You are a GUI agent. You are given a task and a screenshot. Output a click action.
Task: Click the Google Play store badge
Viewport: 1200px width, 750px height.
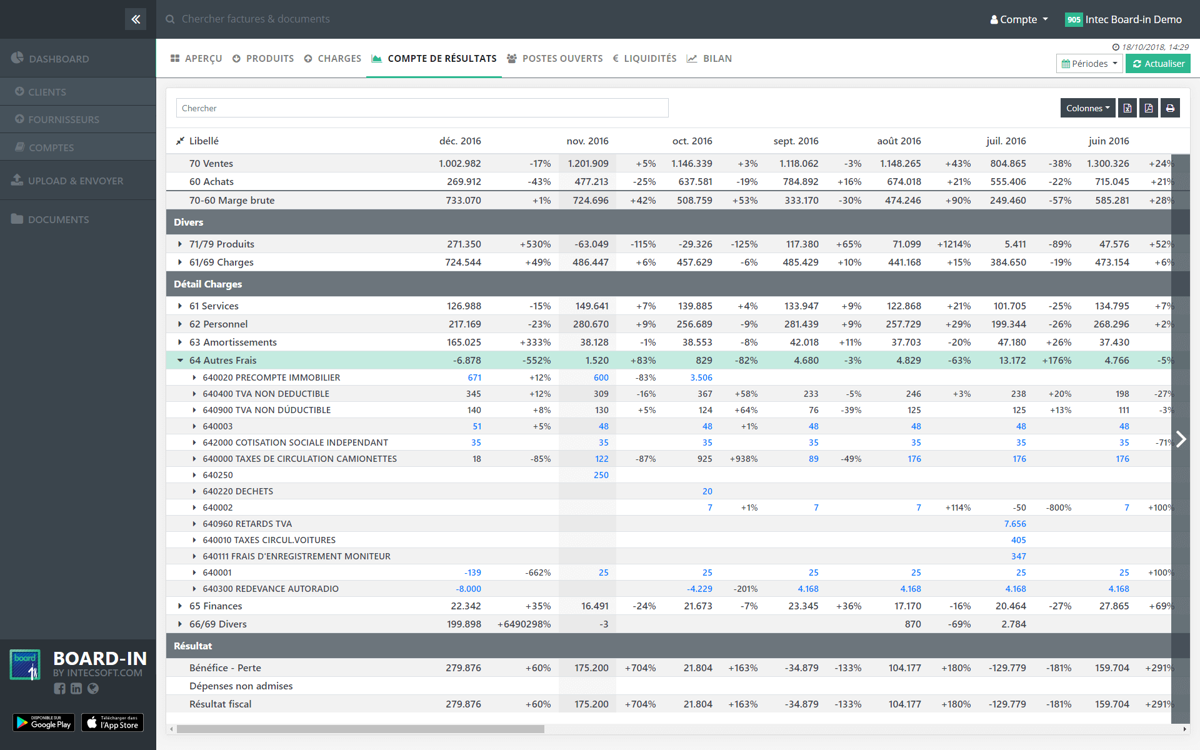(x=43, y=722)
